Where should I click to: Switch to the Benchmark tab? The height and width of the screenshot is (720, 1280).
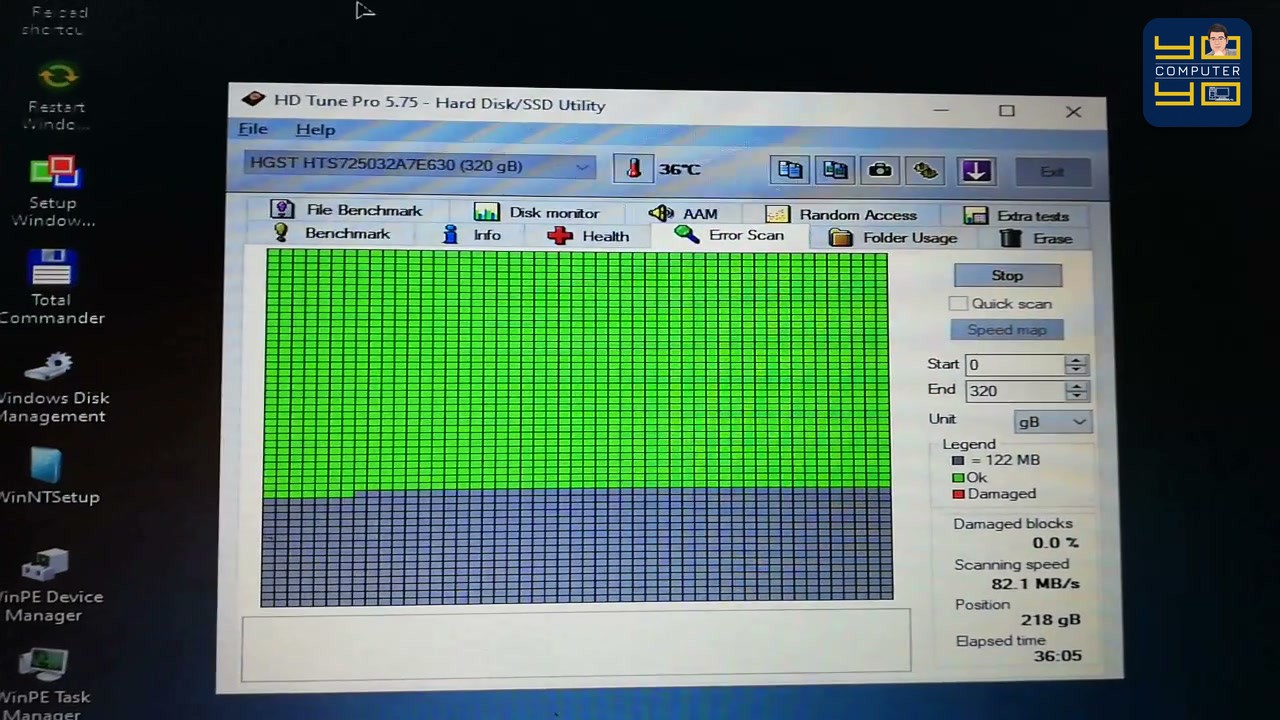point(332,233)
